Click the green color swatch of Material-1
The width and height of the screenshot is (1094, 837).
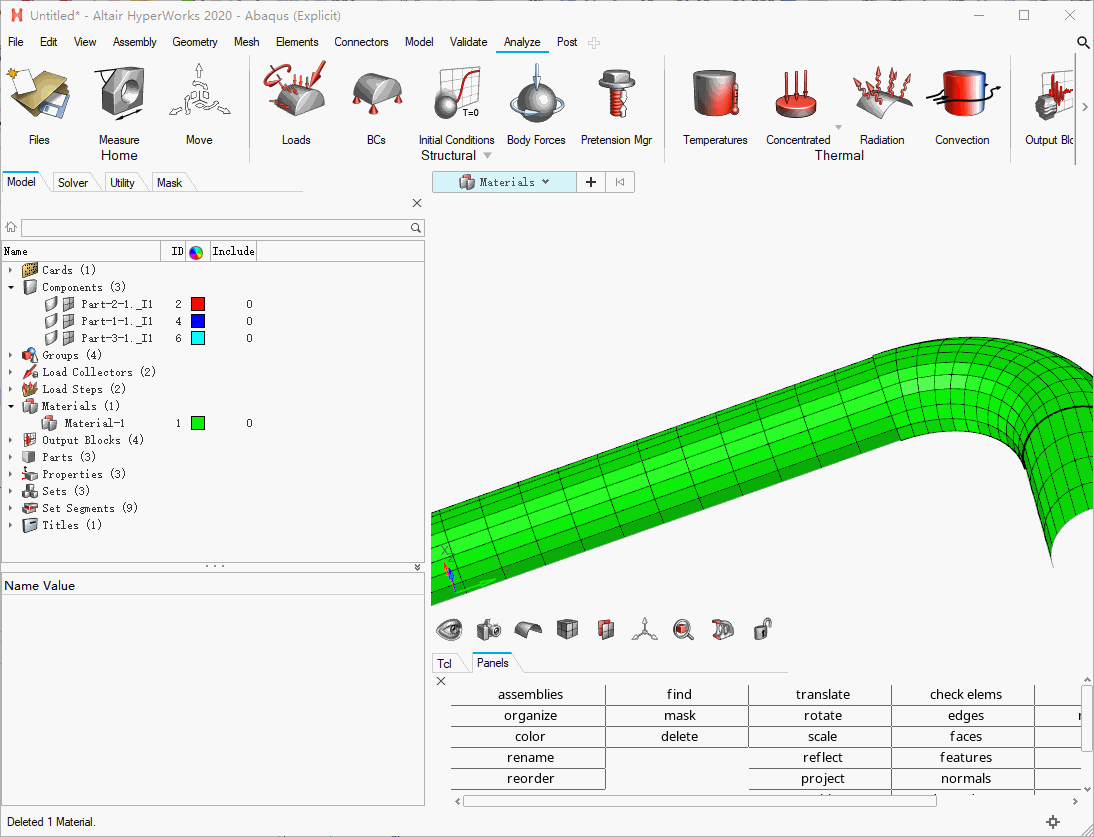198,423
